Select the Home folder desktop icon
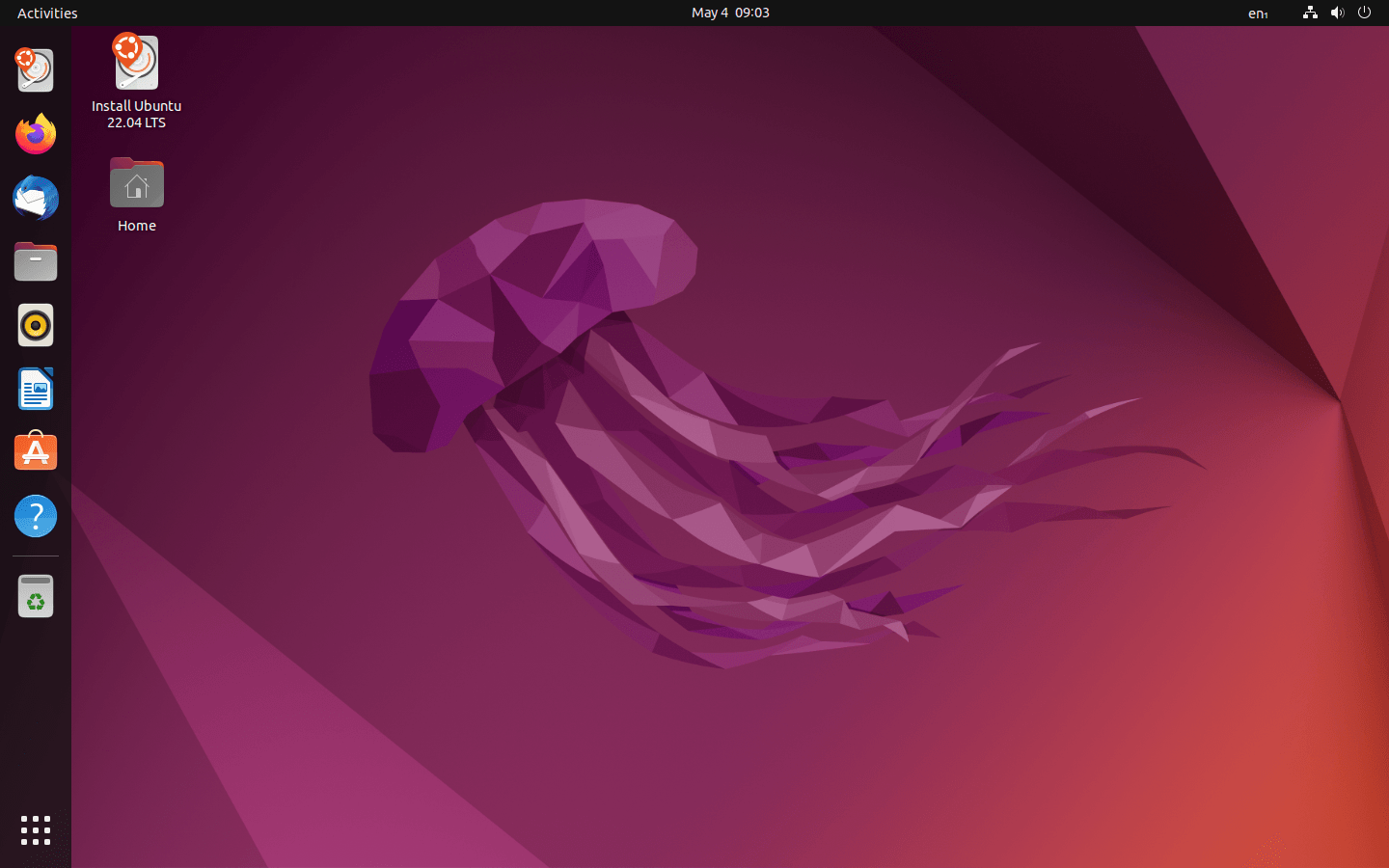Image resolution: width=1389 pixels, height=868 pixels. tap(136, 196)
